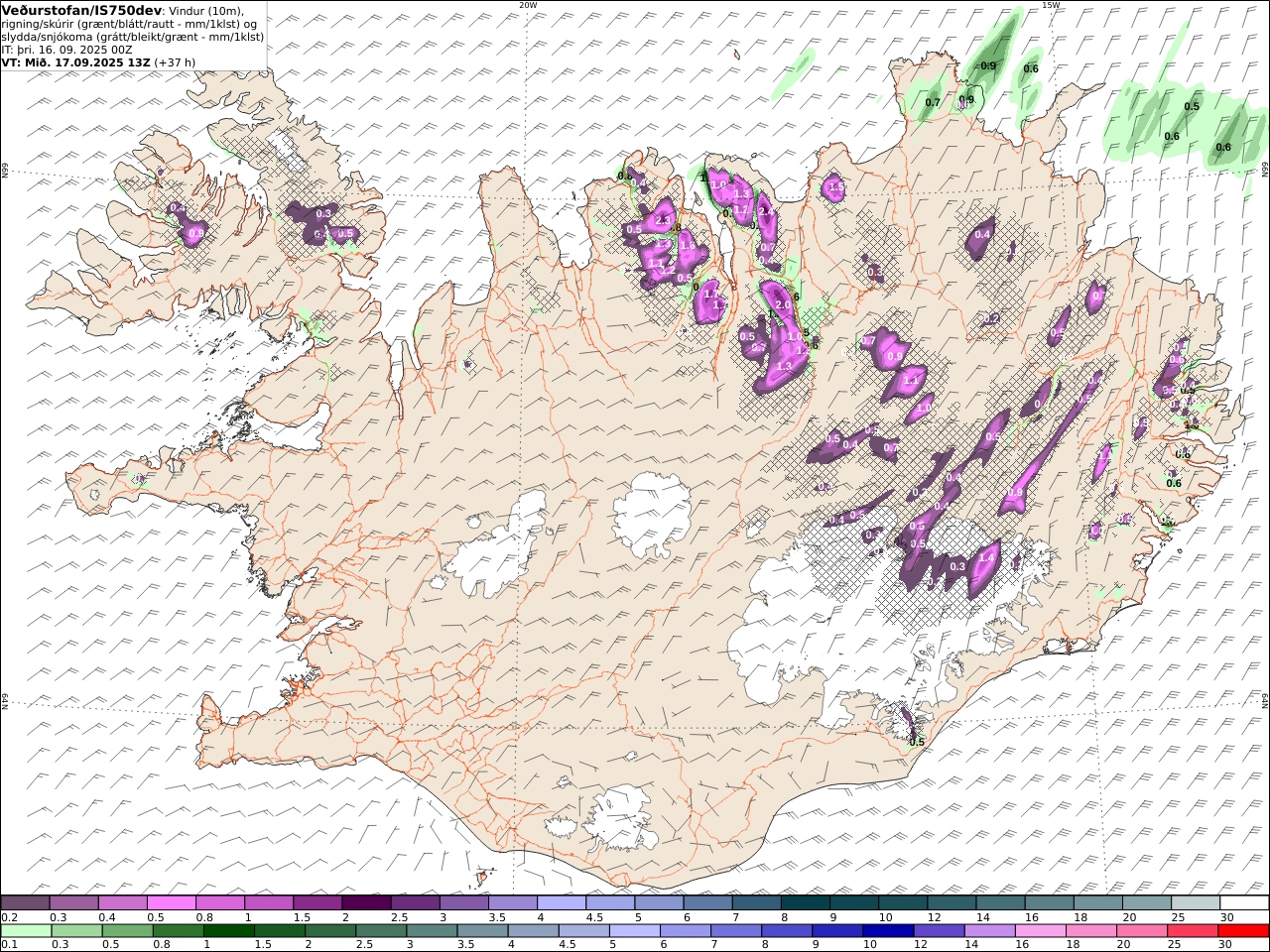Select the light pink swatch left of label 18, bottom row

1041,931
